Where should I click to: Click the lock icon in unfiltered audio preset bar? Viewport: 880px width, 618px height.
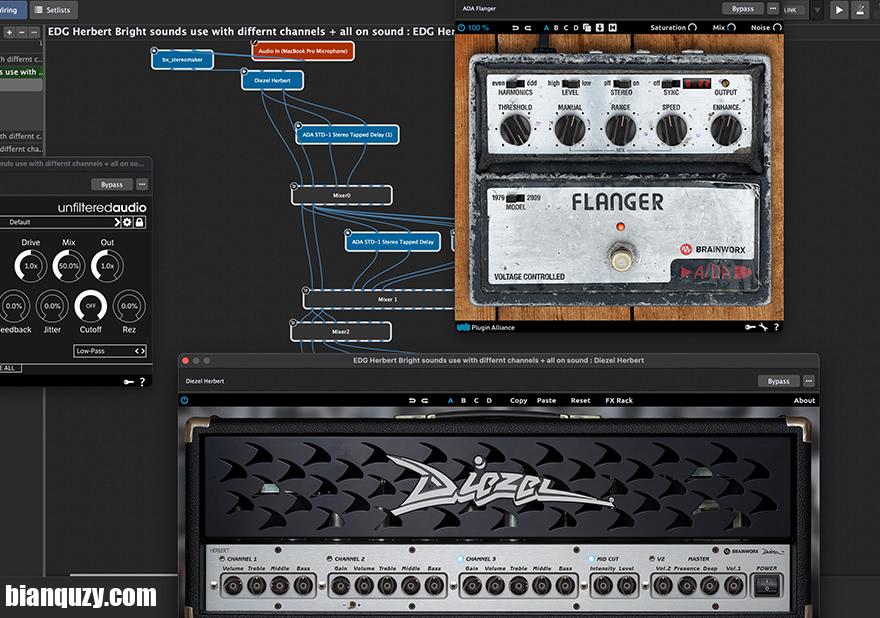tap(139, 222)
